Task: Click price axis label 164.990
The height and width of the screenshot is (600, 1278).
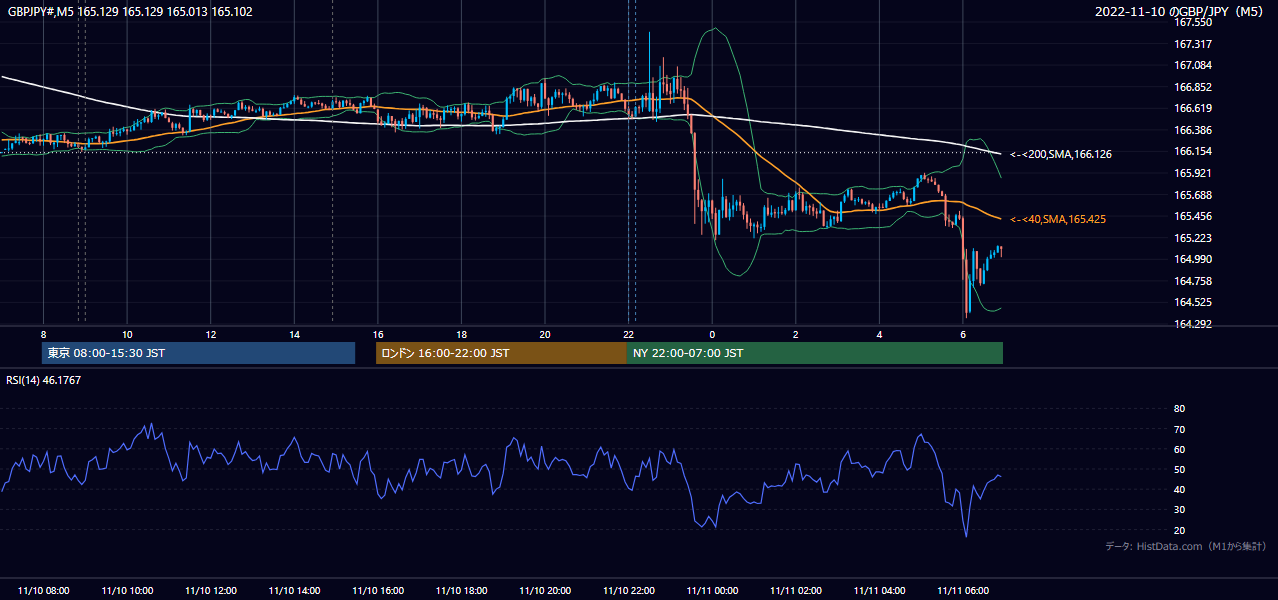Action: 1193,259
